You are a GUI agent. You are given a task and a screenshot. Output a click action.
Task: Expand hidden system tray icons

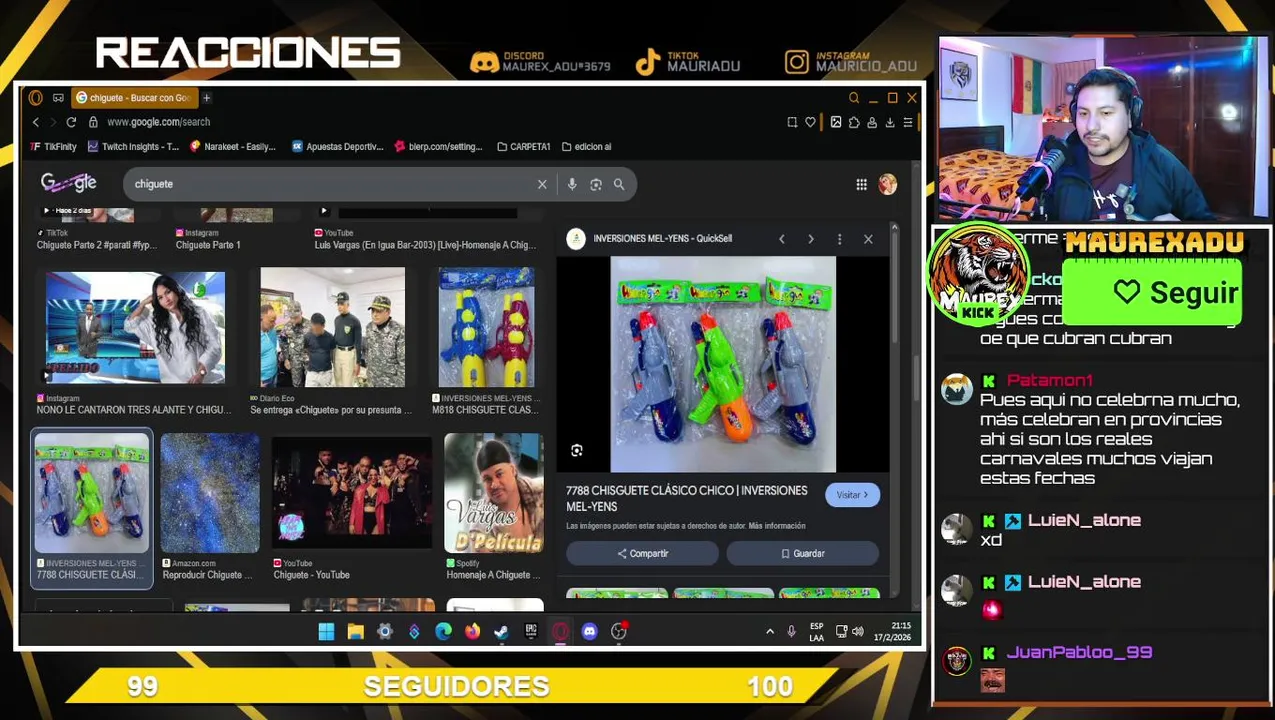coord(769,631)
